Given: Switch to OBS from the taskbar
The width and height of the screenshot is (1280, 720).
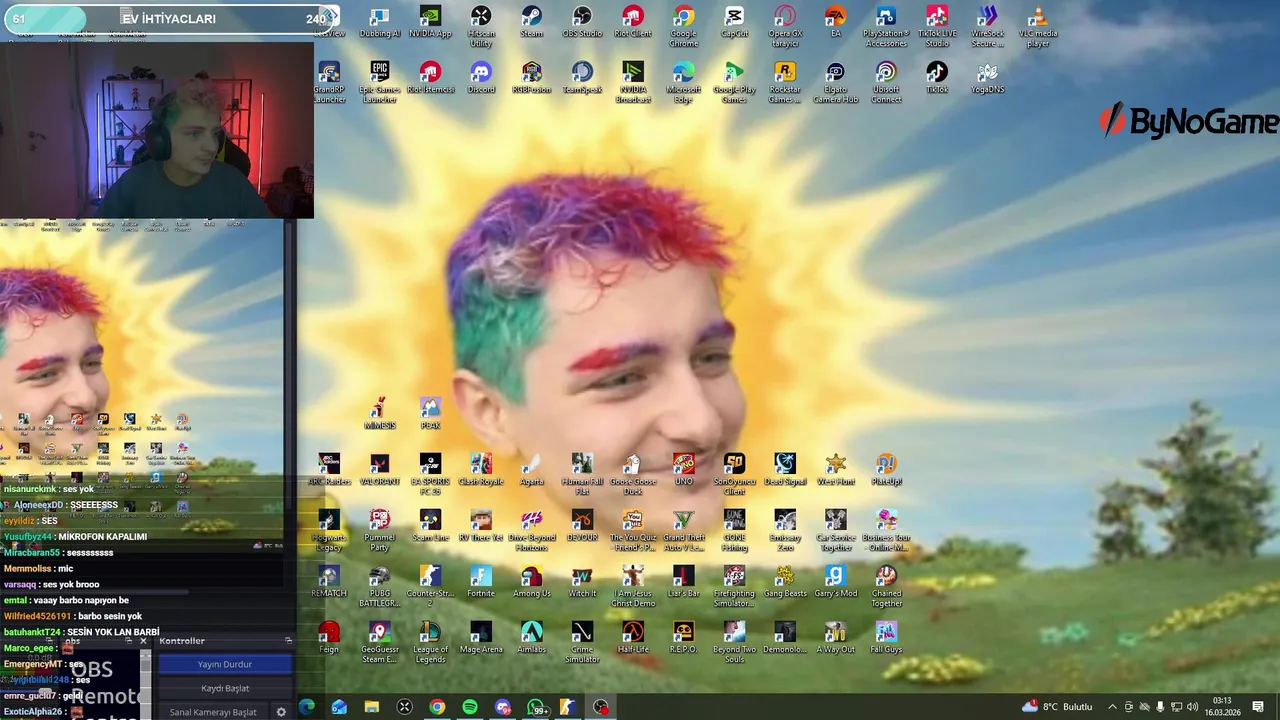Looking at the screenshot, I should pyautogui.click(x=601, y=707).
